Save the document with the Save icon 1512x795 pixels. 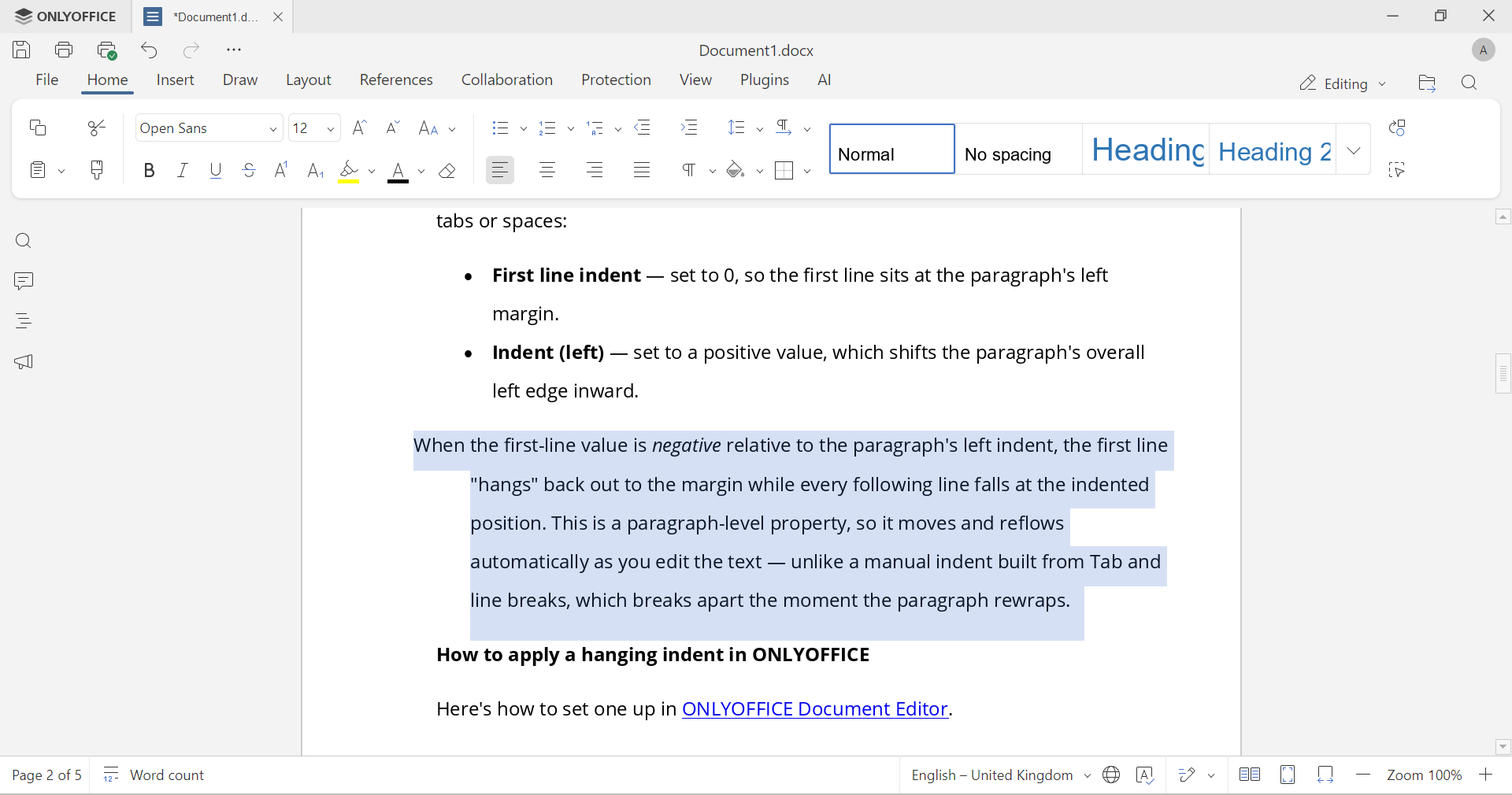coord(22,50)
